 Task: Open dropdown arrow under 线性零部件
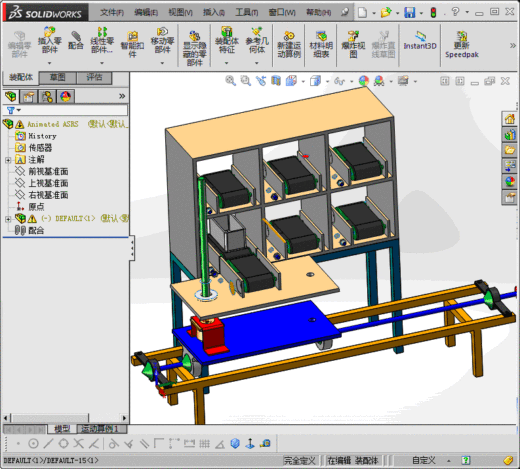coord(102,63)
